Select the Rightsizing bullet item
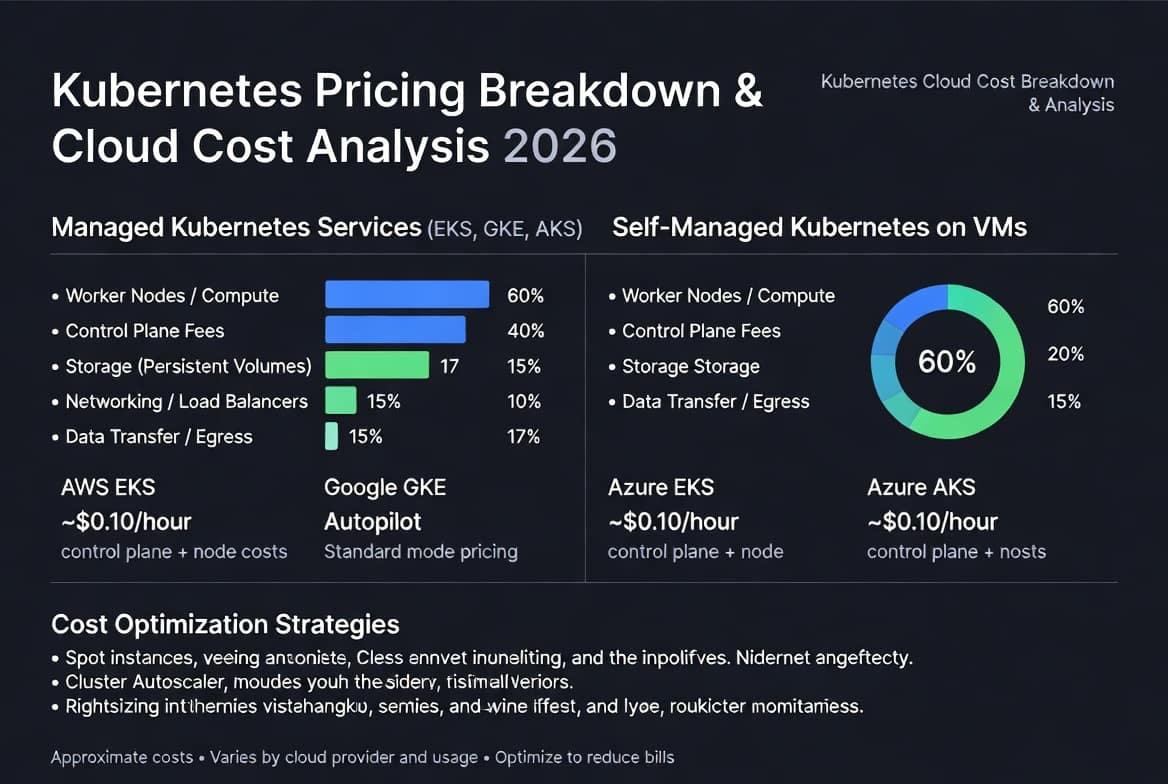Screen dimensions: 1168x784 coord(457,706)
